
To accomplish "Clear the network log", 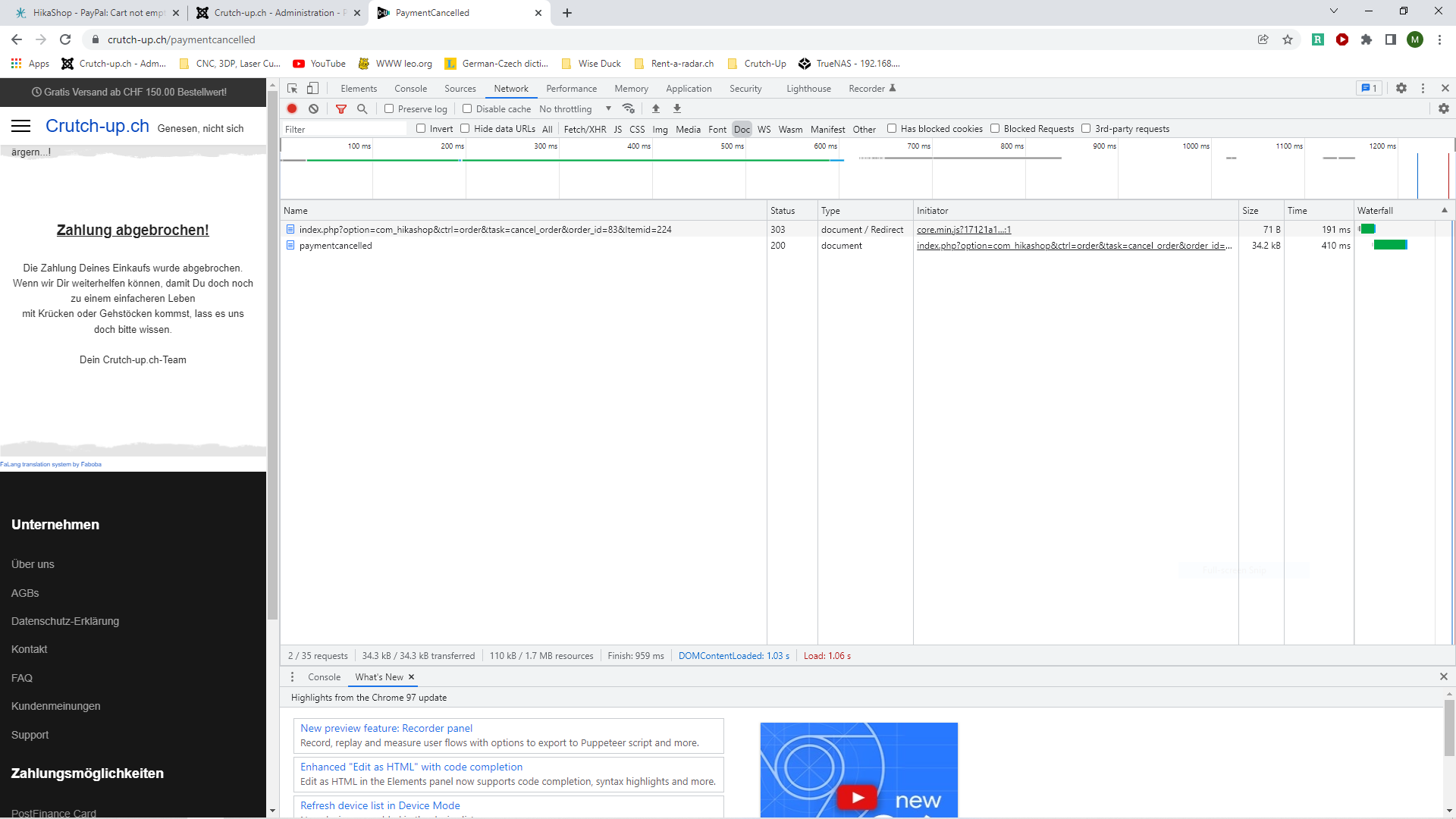I will coord(313,108).
